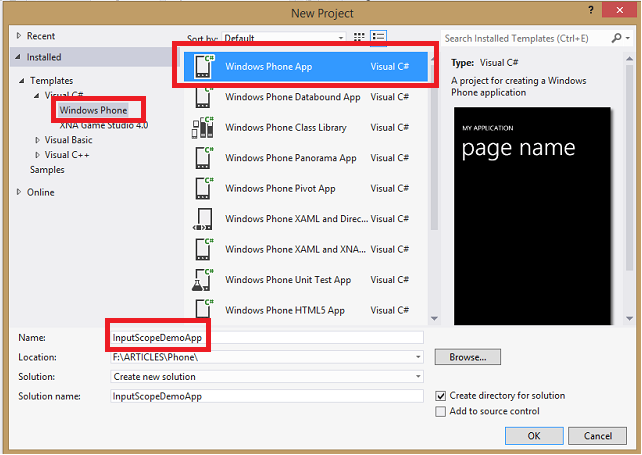642x455 pixels.
Task: Click the Windows Phone HTML5 App icon
Action: point(203,310)
